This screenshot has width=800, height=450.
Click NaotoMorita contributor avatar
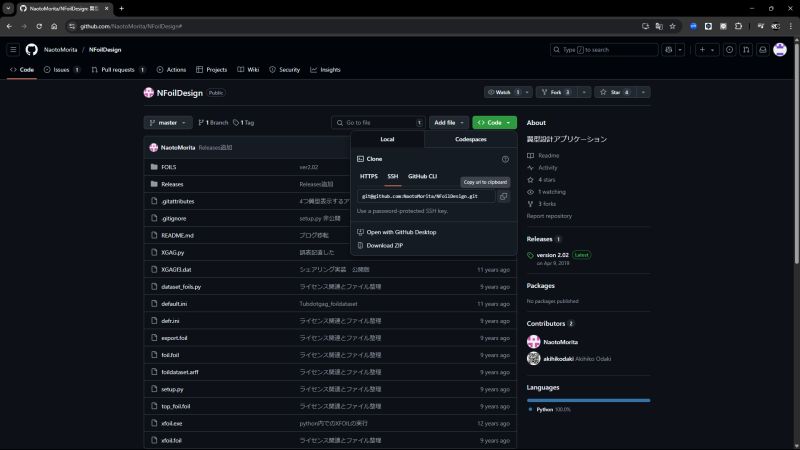[534, 342]
